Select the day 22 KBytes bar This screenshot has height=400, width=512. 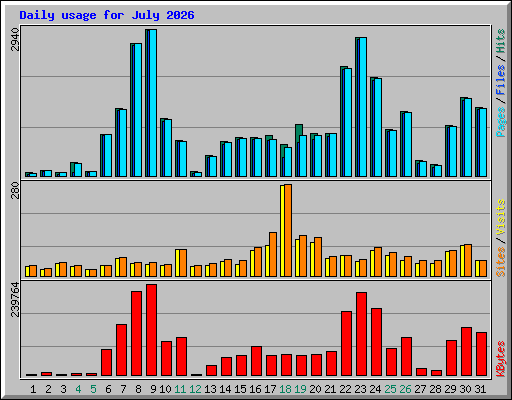(x=346, y=344)
